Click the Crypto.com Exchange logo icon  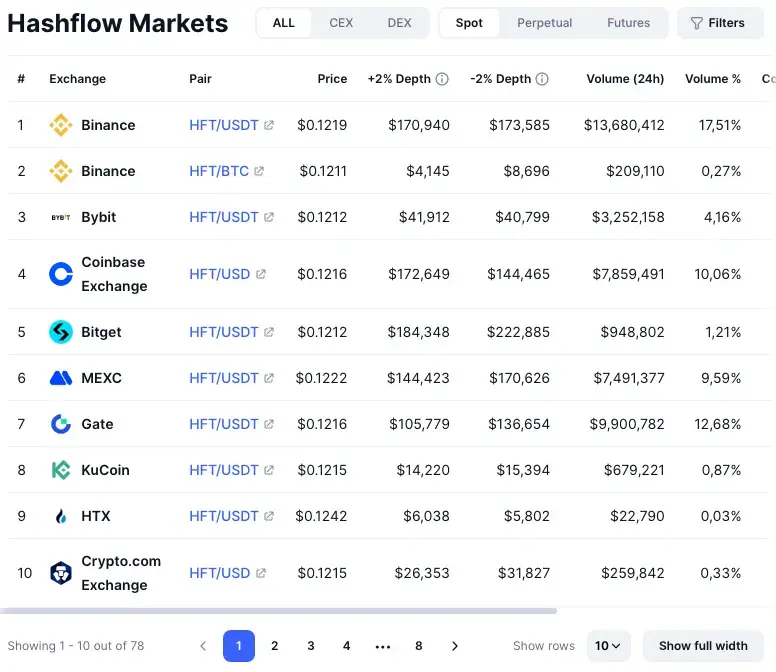click(x=61, y=573)
